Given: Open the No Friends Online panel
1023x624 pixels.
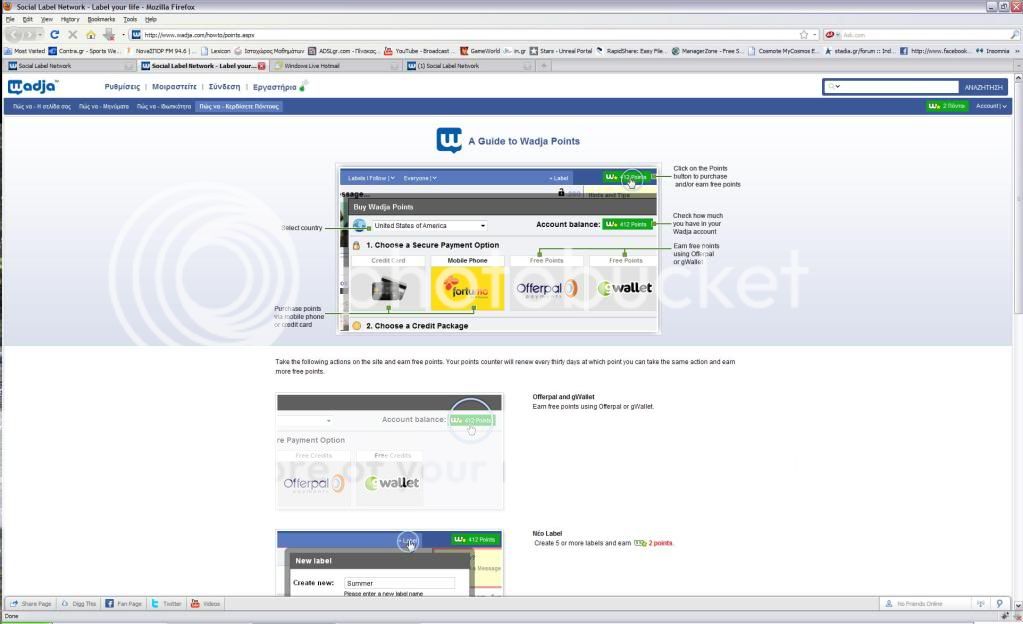Looking at the screenshot, I should pyautogui.click(x=919, y=604).
